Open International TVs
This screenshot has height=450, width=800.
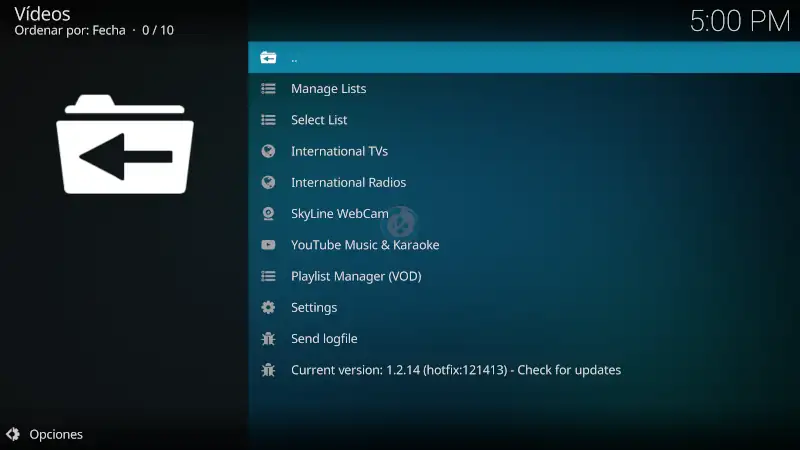click(x=524, y=151)
